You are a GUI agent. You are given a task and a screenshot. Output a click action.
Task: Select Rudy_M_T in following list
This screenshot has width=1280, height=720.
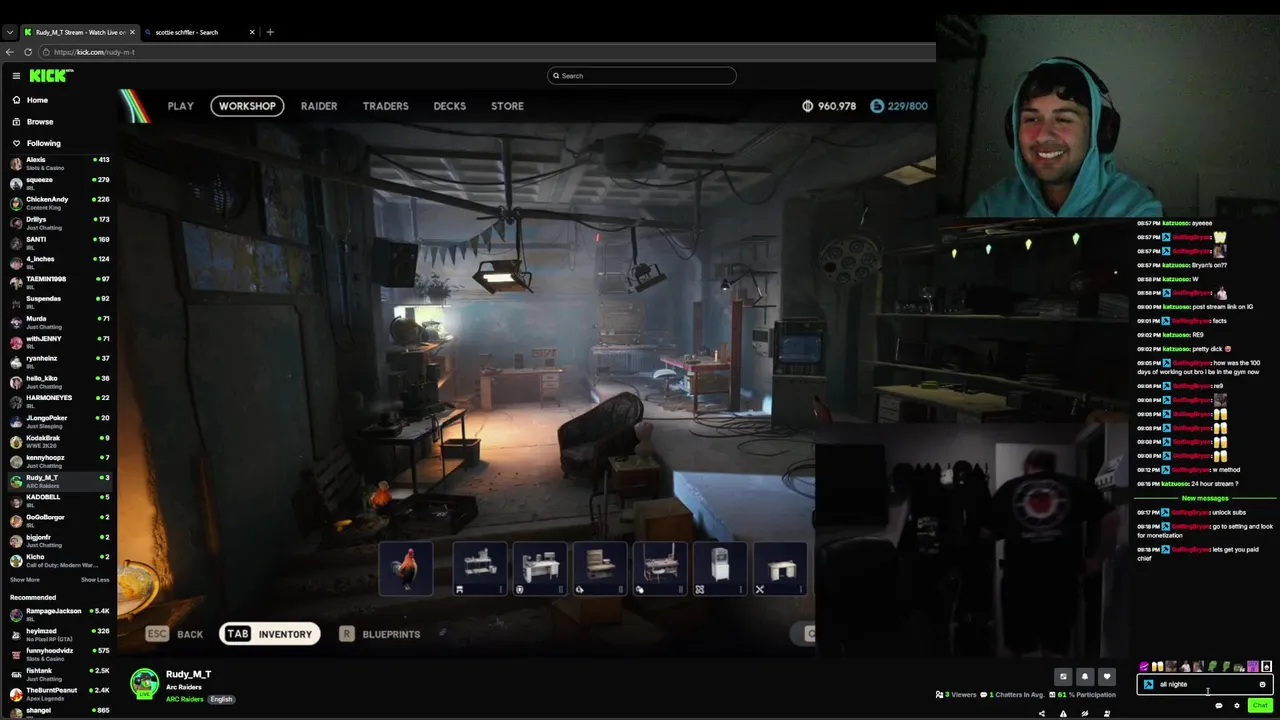coord(60,481)
